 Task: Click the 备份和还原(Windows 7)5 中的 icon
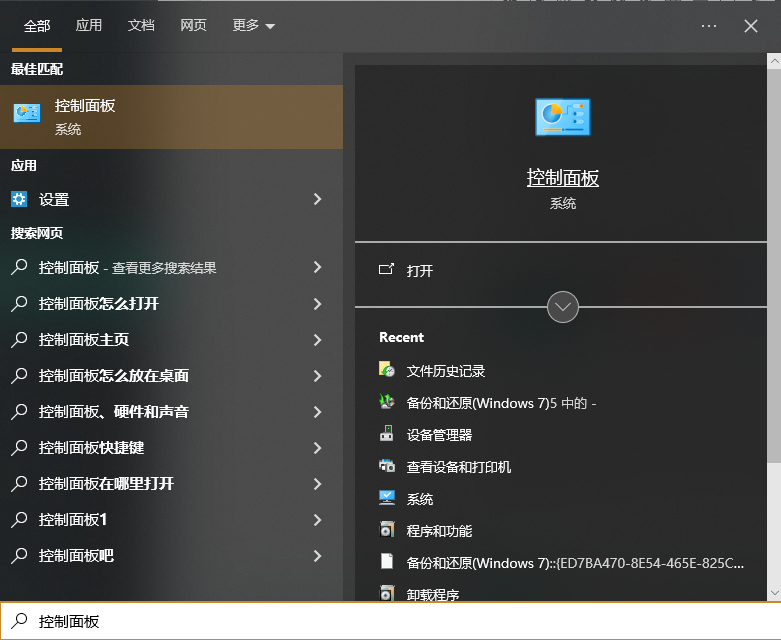tap(387, 401)
